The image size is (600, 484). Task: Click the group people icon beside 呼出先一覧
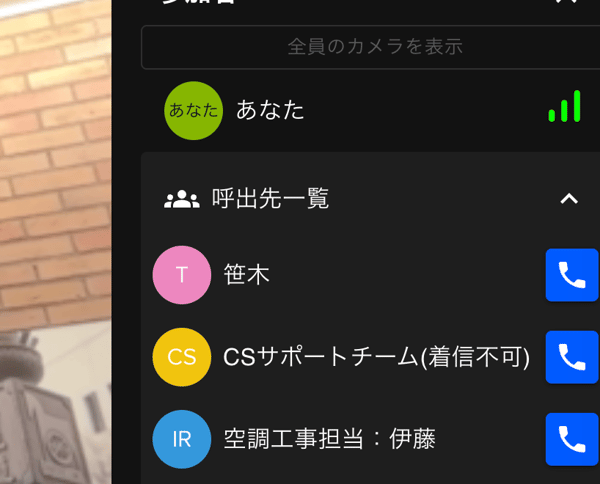(182, 199)
